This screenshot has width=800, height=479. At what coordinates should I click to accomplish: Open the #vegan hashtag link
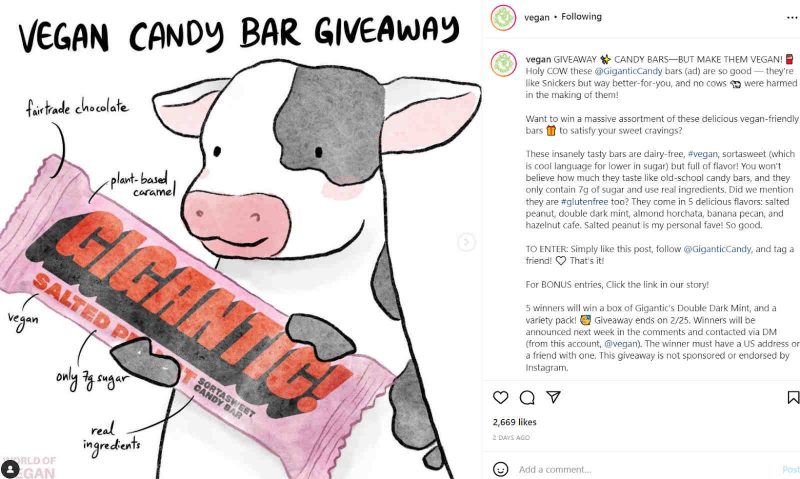coord(702,154)
